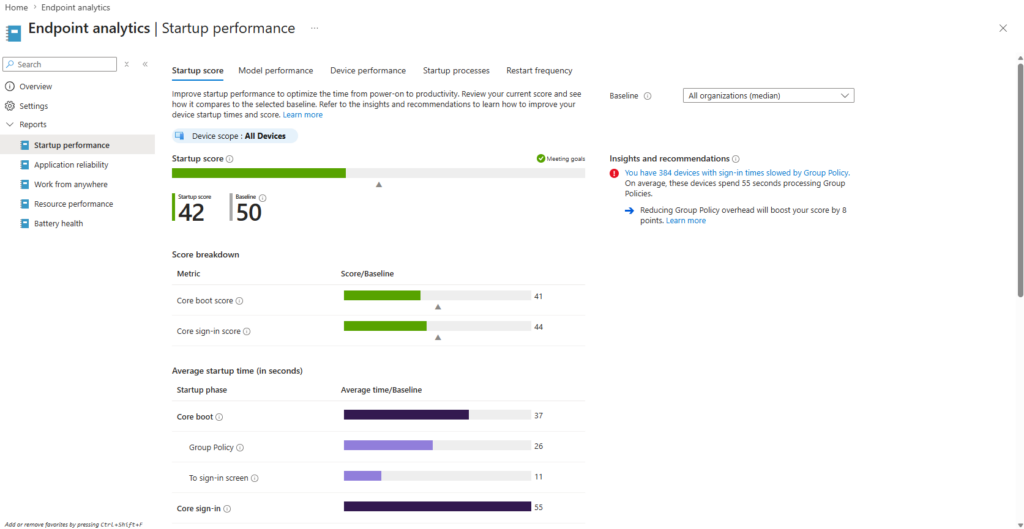
Task: Click the Startup phase column header
Action: (202, 390)
